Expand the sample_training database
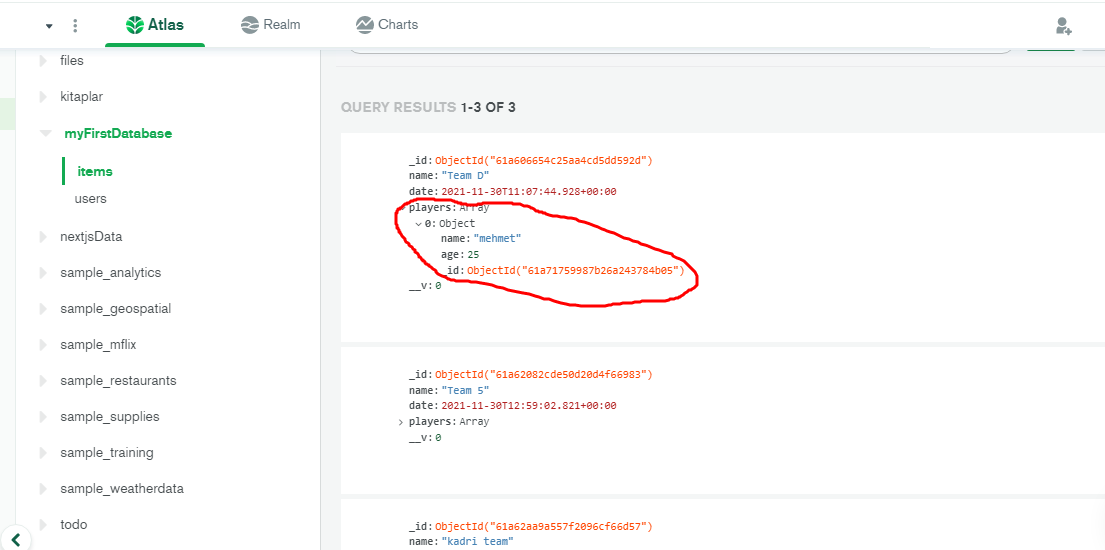Screen dimensions: 1105x550 [x=44, y=453]
